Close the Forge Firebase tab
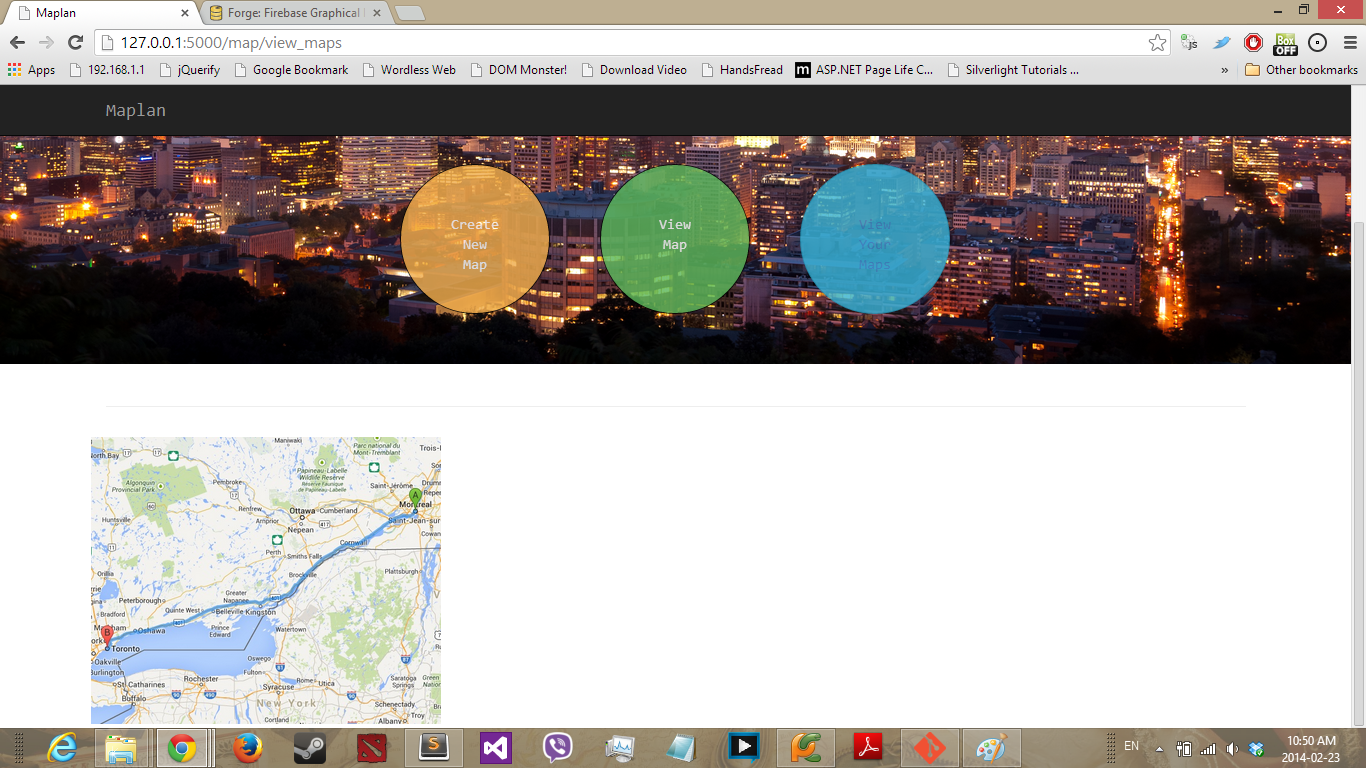Screen dimensions: 1366x768 (378, 13)
